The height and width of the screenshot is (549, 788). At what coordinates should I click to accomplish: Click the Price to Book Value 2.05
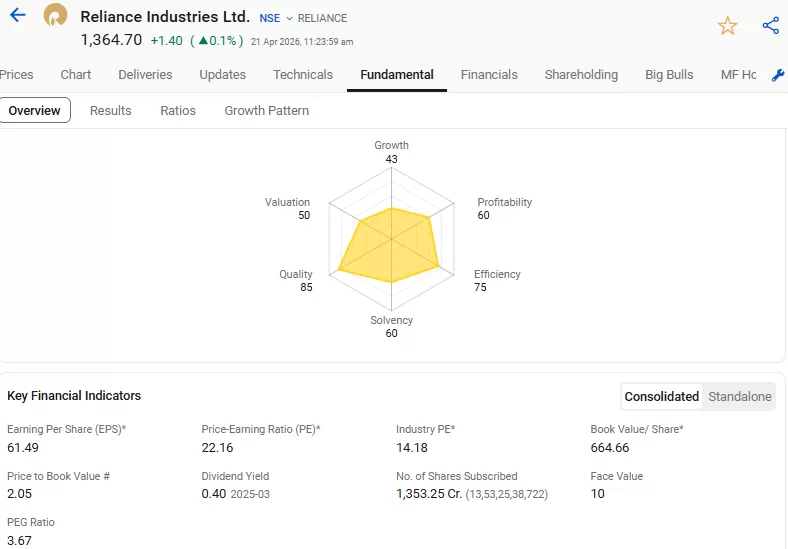point(20,494)
